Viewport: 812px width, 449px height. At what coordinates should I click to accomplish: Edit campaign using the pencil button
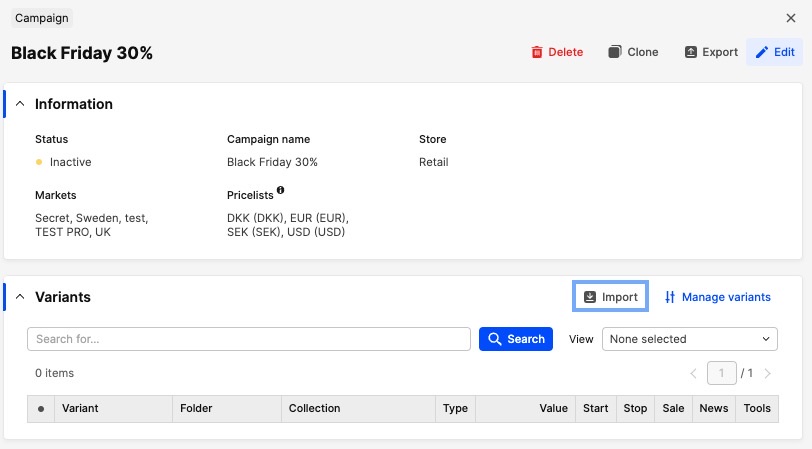coord(774,52)
